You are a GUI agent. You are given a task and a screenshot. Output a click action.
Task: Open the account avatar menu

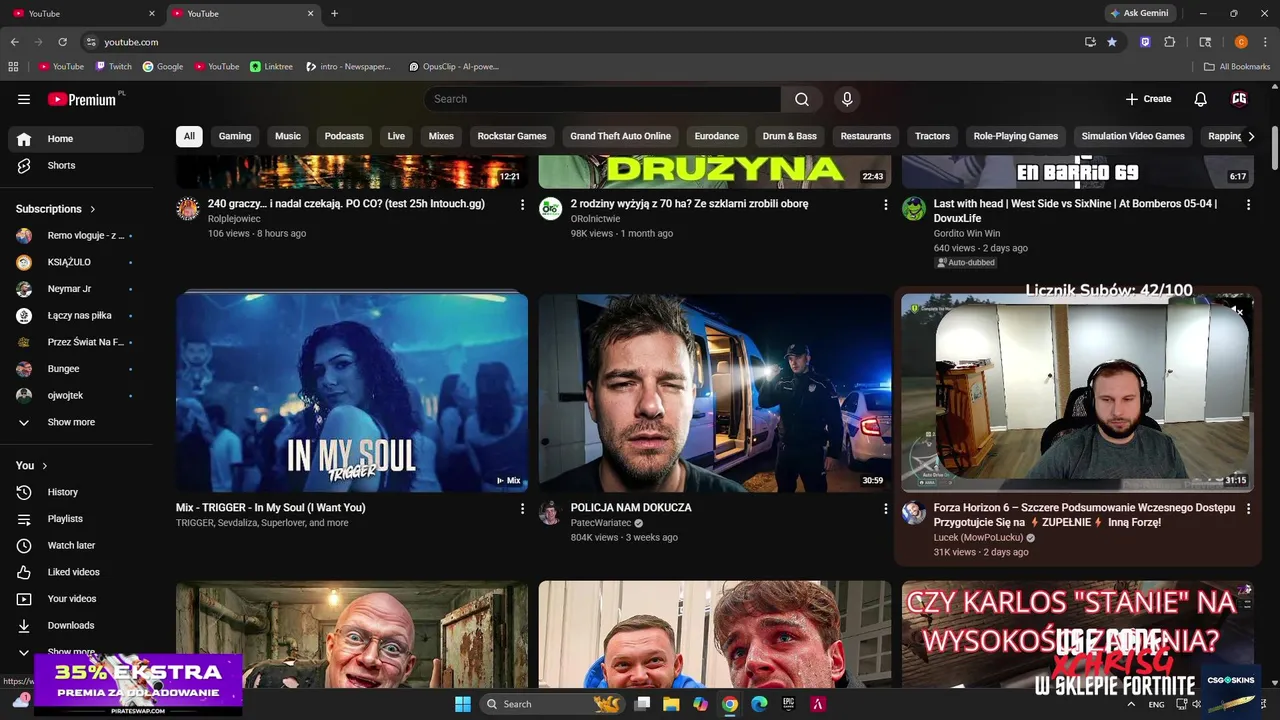(x=1239, y=99)
